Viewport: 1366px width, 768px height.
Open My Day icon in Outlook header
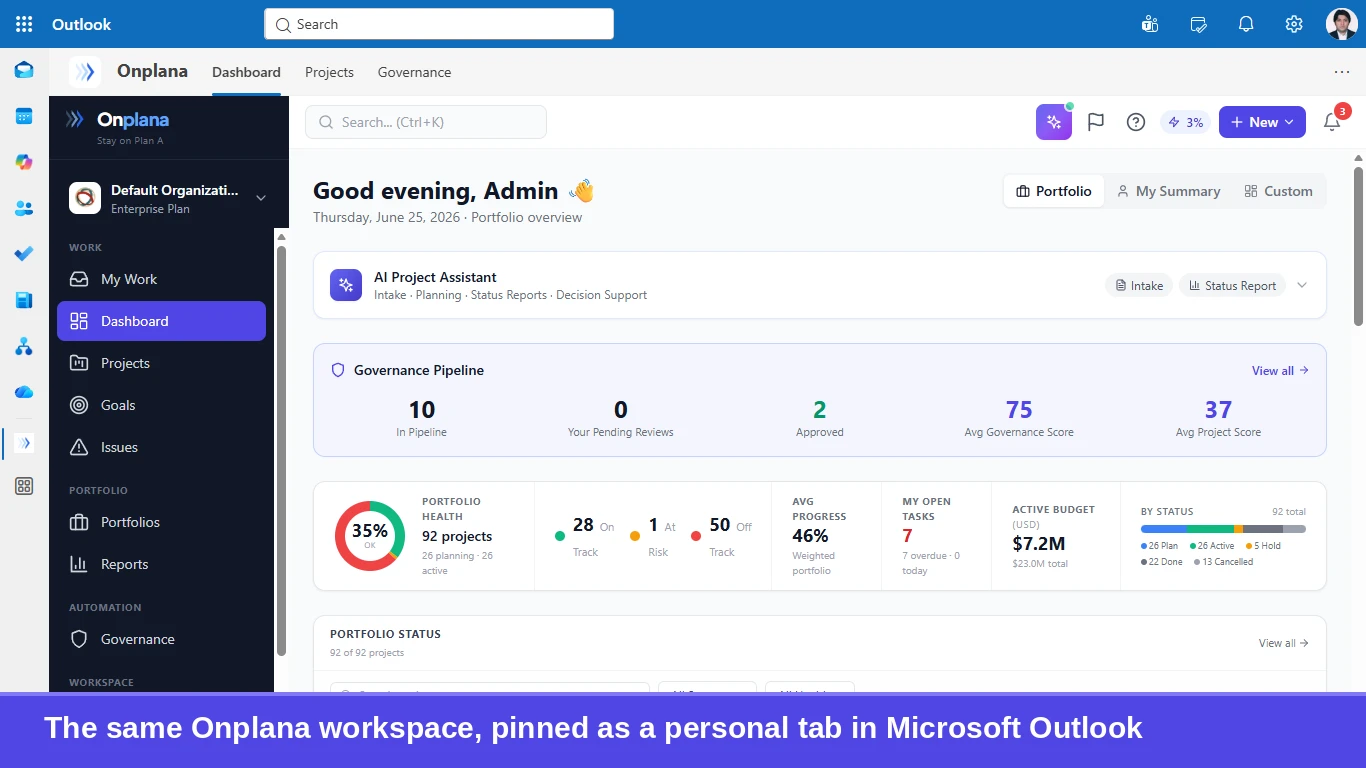1198,24
